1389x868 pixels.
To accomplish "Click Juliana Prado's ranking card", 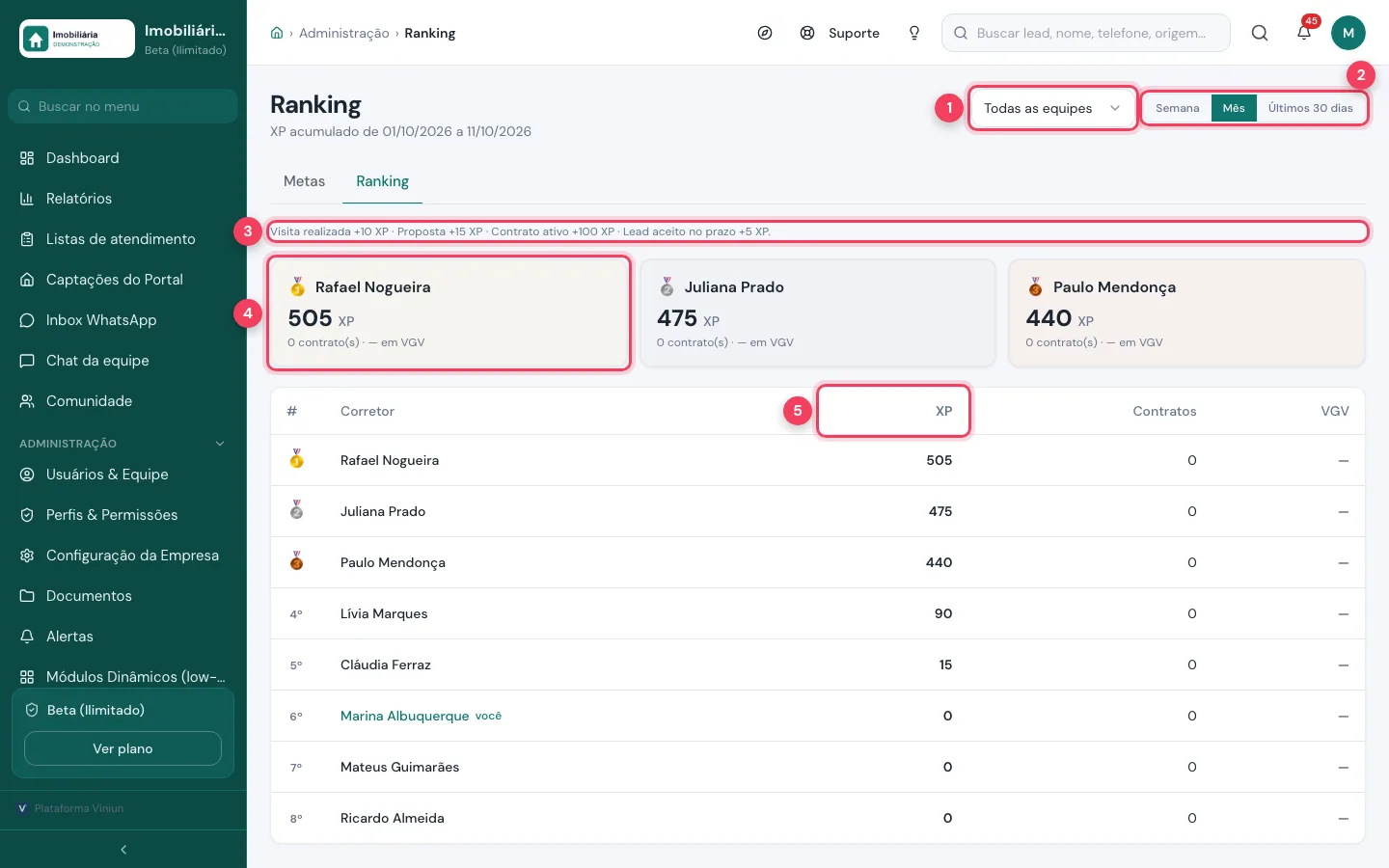I will (818, 313).
